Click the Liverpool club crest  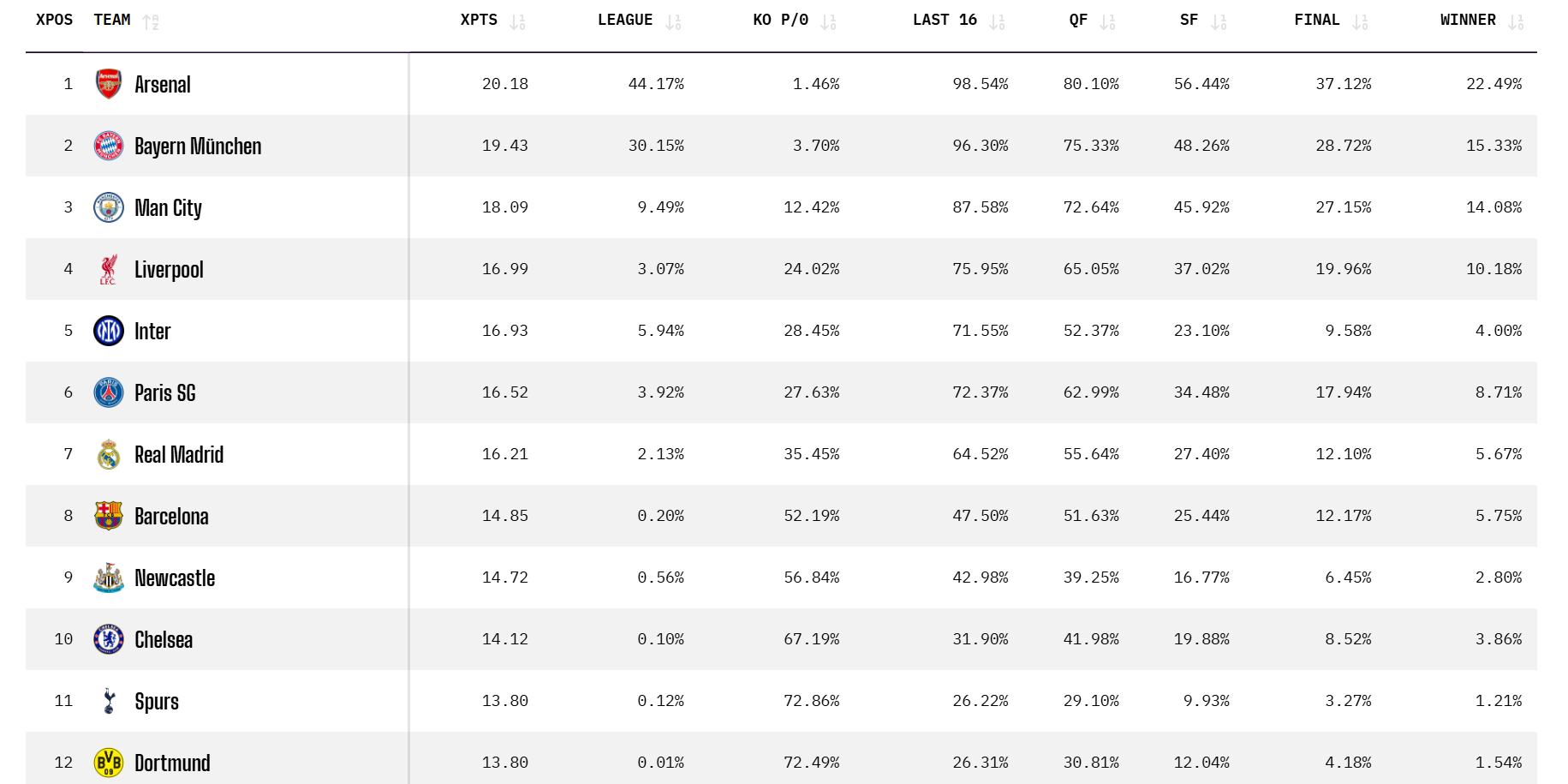(109, 269)
